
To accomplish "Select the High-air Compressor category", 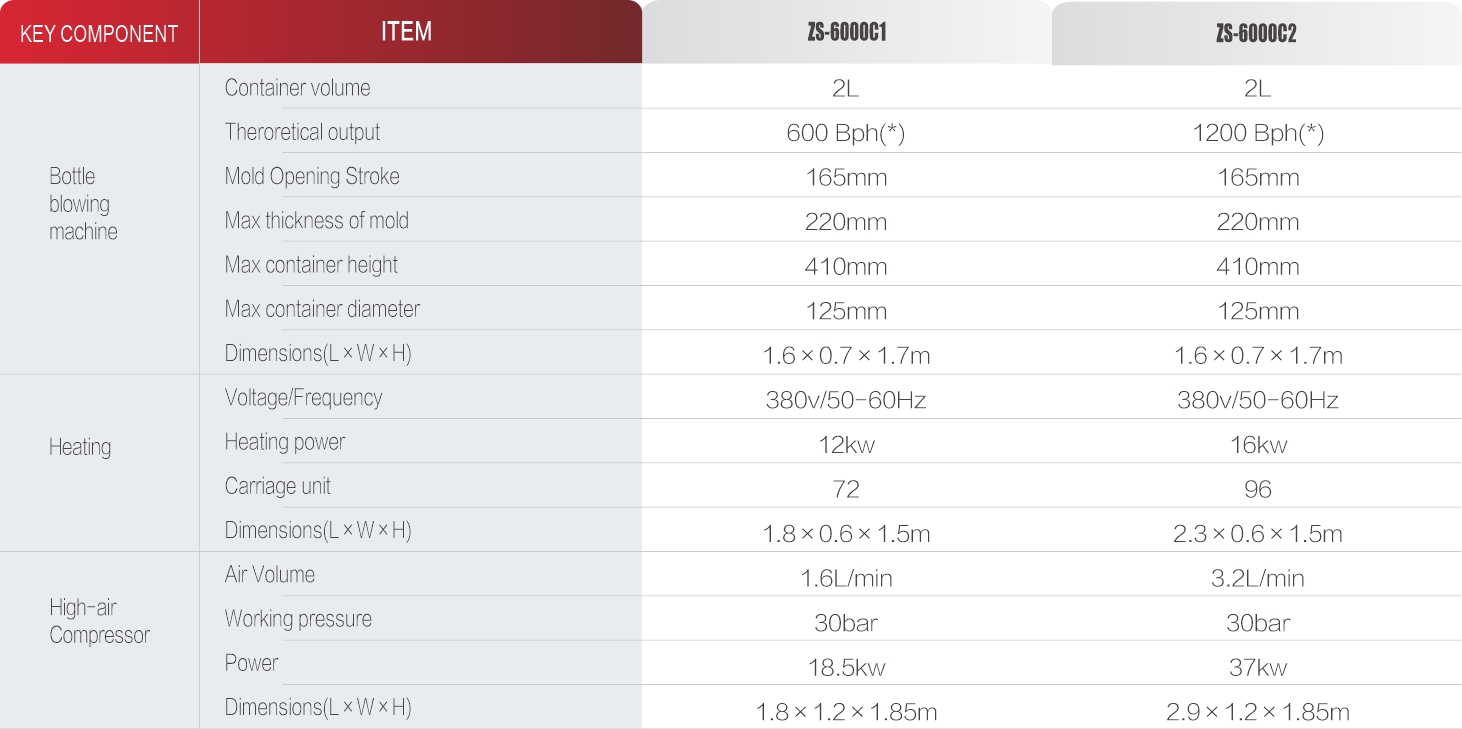I will click(99, 621).
